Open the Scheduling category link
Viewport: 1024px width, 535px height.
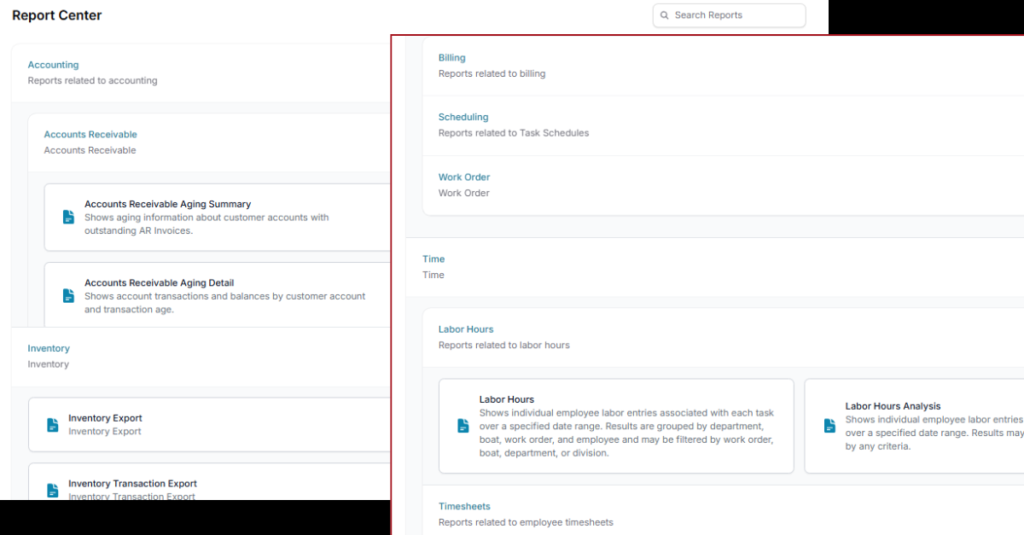(463, 117)
